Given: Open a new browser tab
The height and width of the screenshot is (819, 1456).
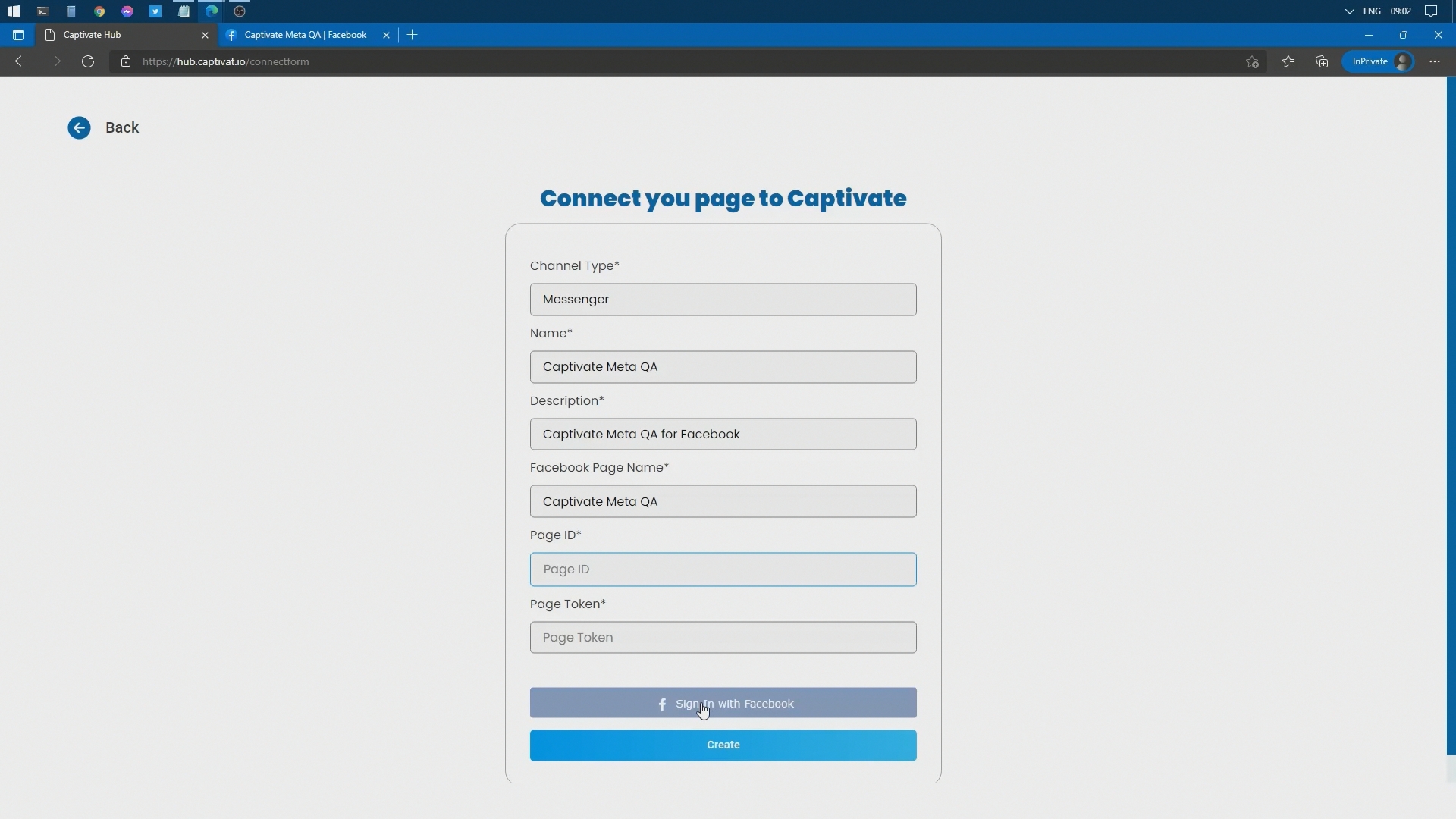Looking at the screenshot, I should point(413,35).
